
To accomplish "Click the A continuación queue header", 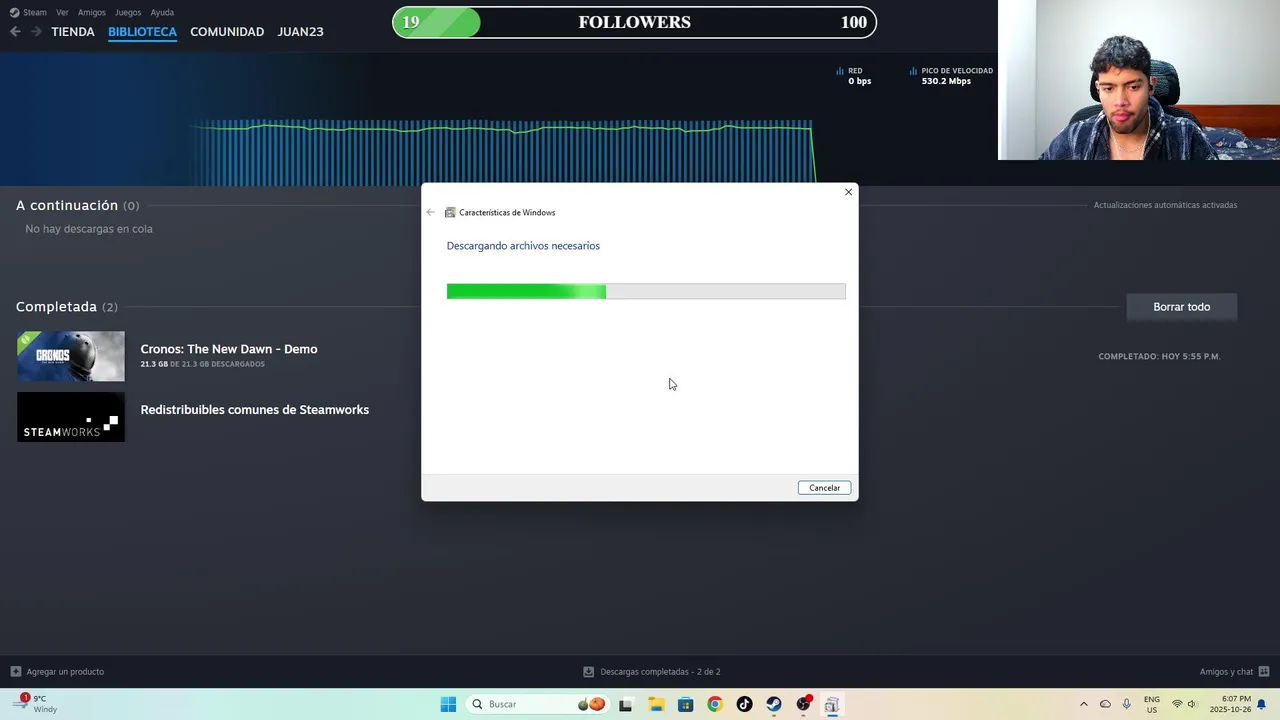I will tap(77, 205).
